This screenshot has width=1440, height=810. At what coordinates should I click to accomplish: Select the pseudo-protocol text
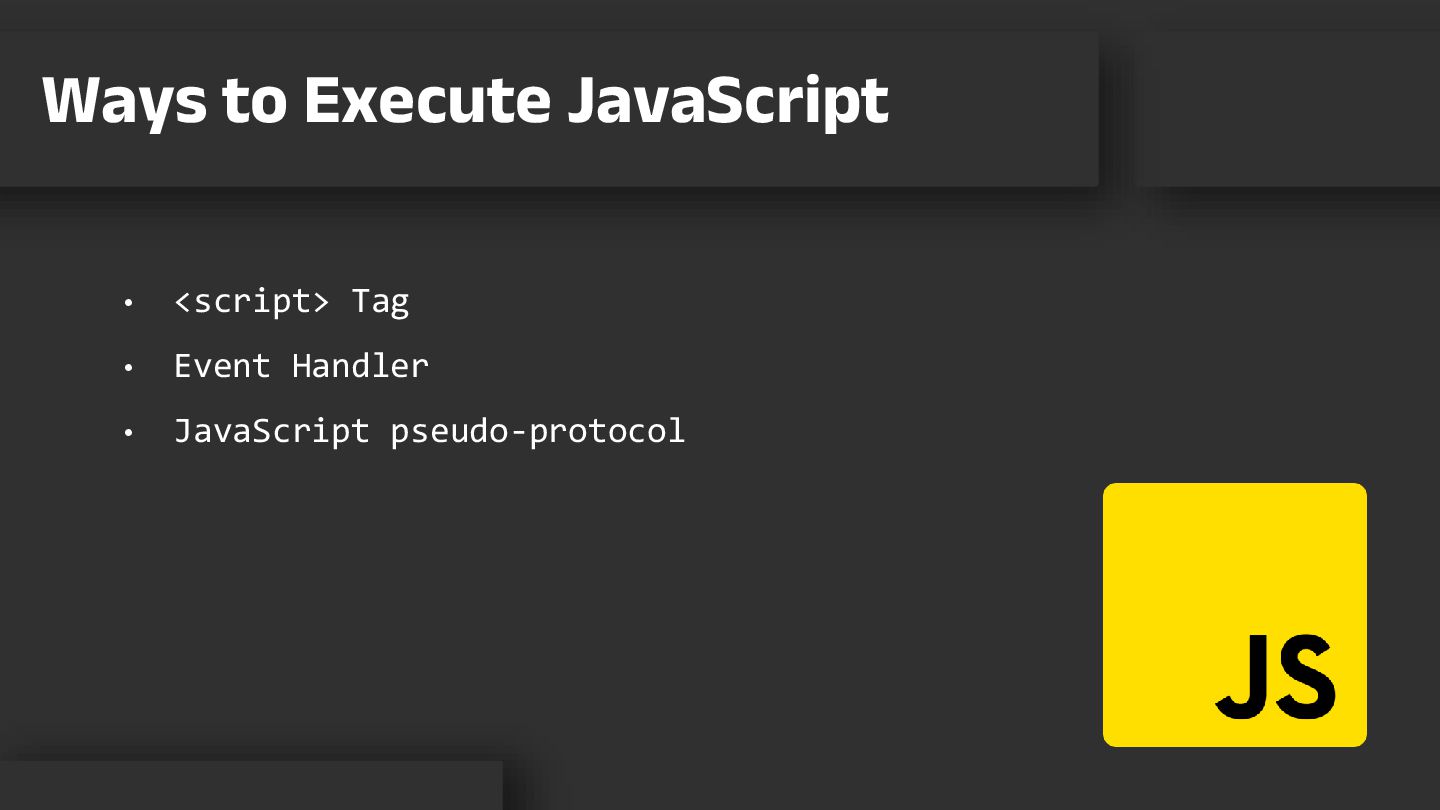click(538, 432)
